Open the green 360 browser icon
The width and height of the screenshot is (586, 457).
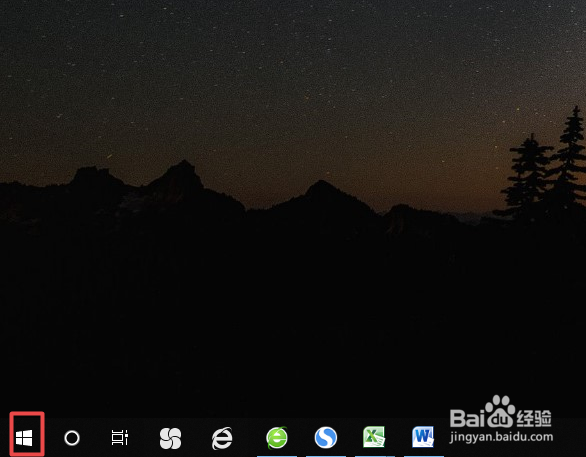click(x=277, y=438)
